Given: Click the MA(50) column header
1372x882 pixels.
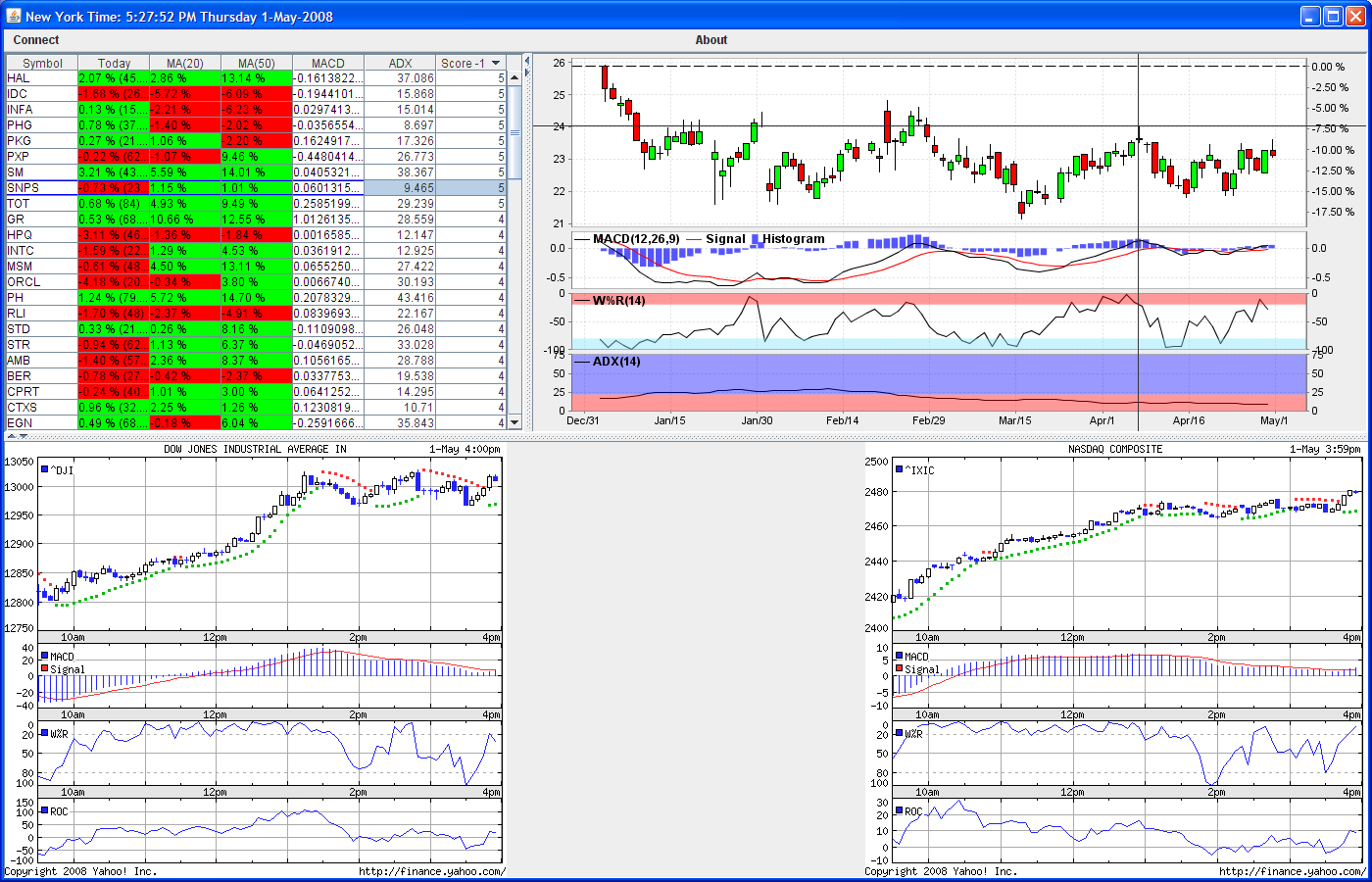Looking at the screenshot, I should 257,63.
